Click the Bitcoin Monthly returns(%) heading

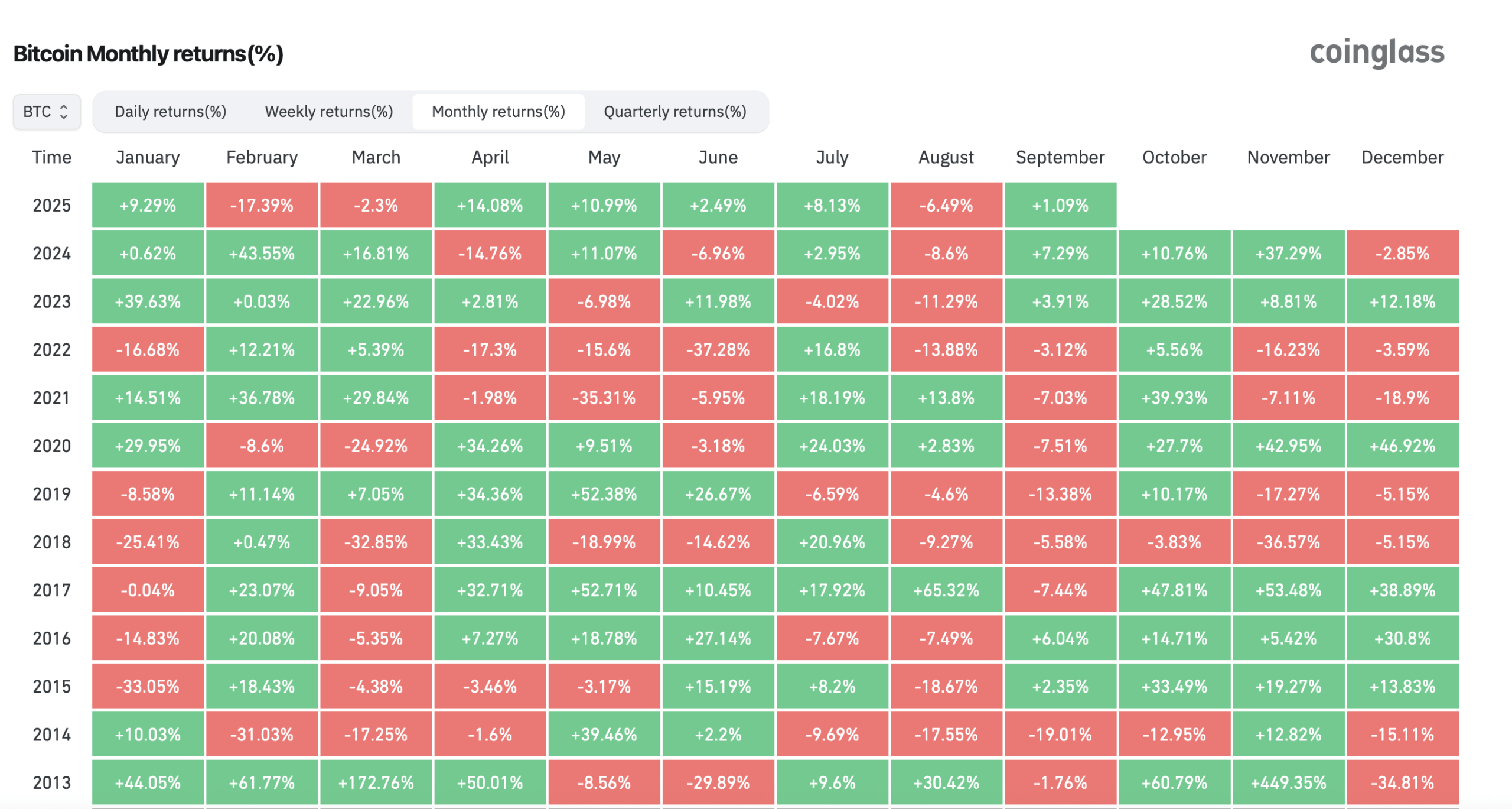[148, 54]
